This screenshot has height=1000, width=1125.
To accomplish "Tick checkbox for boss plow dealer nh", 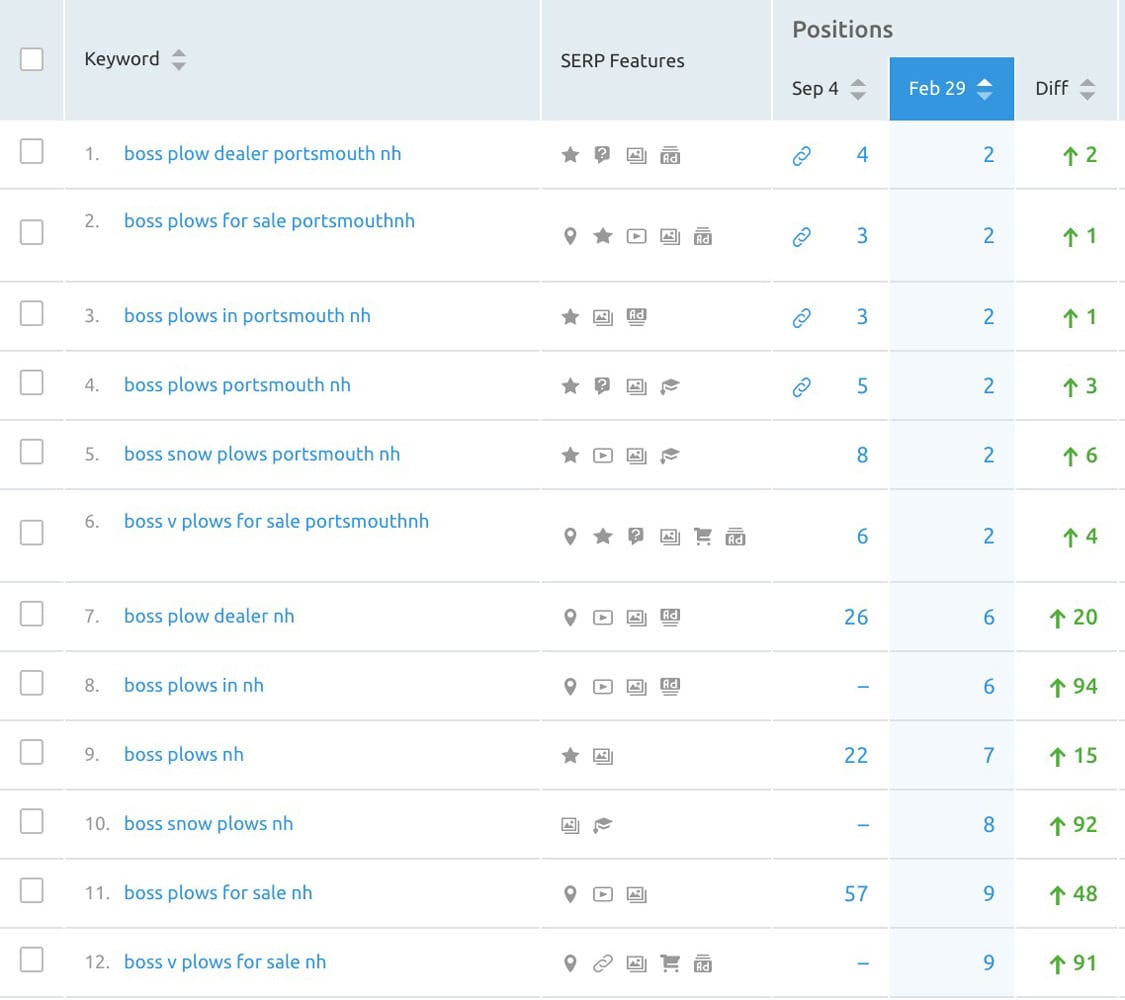I will coord(32,614).
